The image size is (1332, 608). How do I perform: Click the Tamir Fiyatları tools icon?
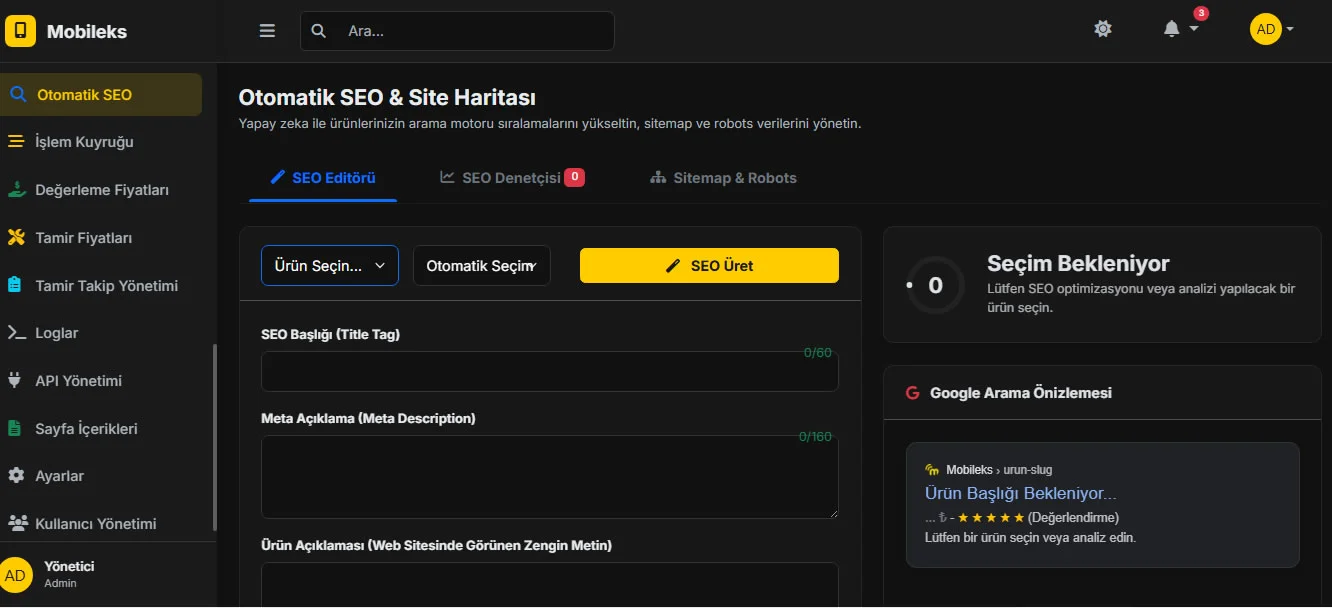click(x=15, y=238)
